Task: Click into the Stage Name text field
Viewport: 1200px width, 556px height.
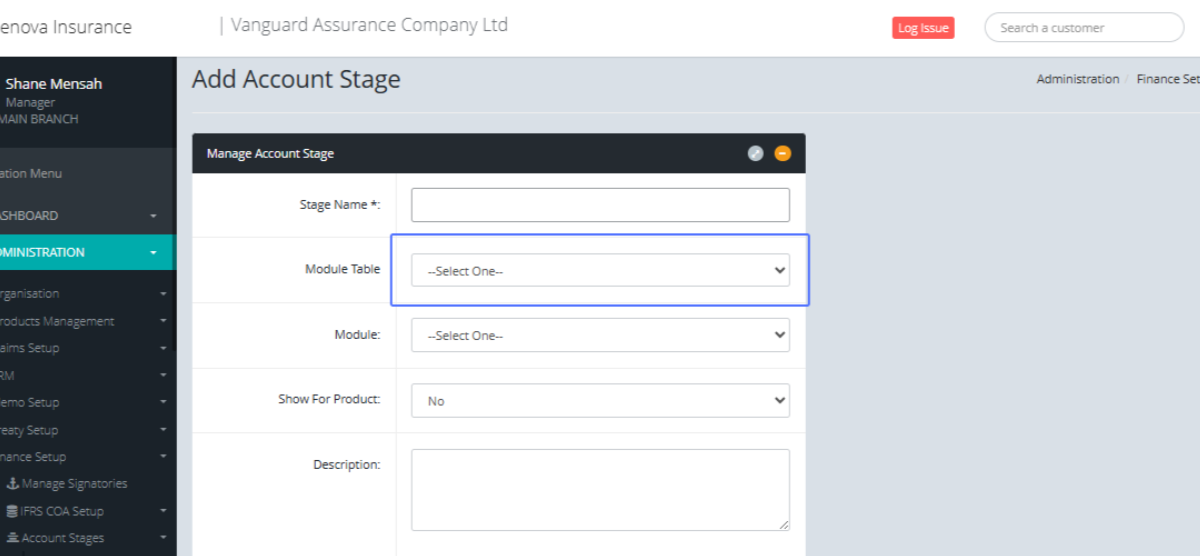Action: point(600,205)
